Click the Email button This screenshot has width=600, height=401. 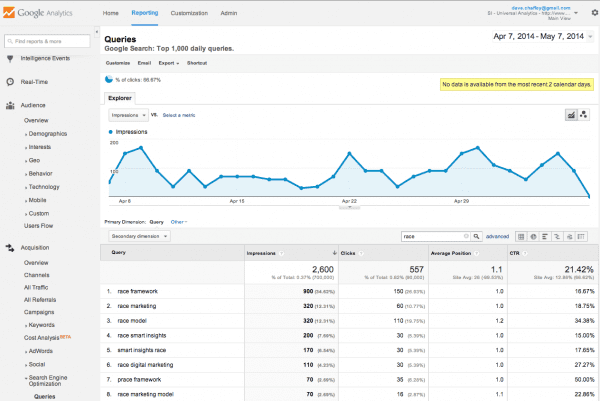(144, 63)
